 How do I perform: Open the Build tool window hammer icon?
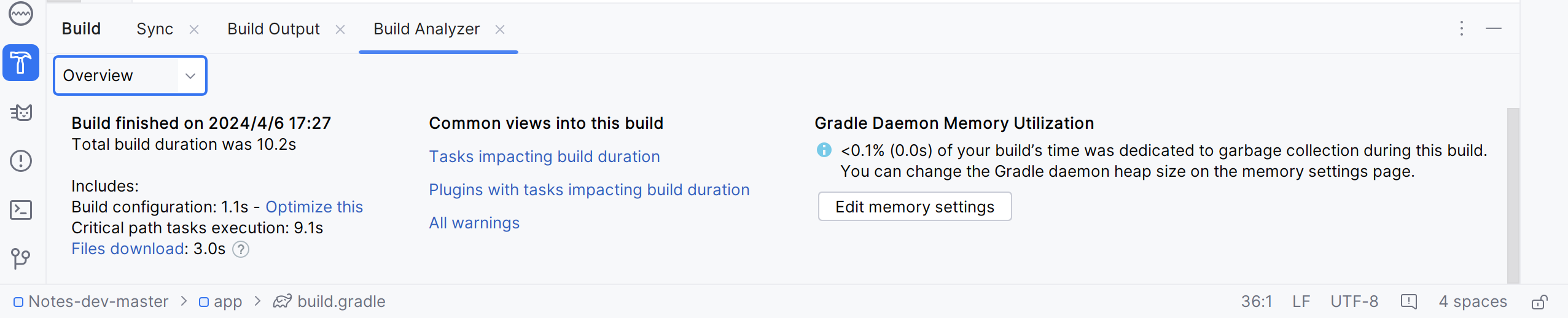[x=21, y=63]
